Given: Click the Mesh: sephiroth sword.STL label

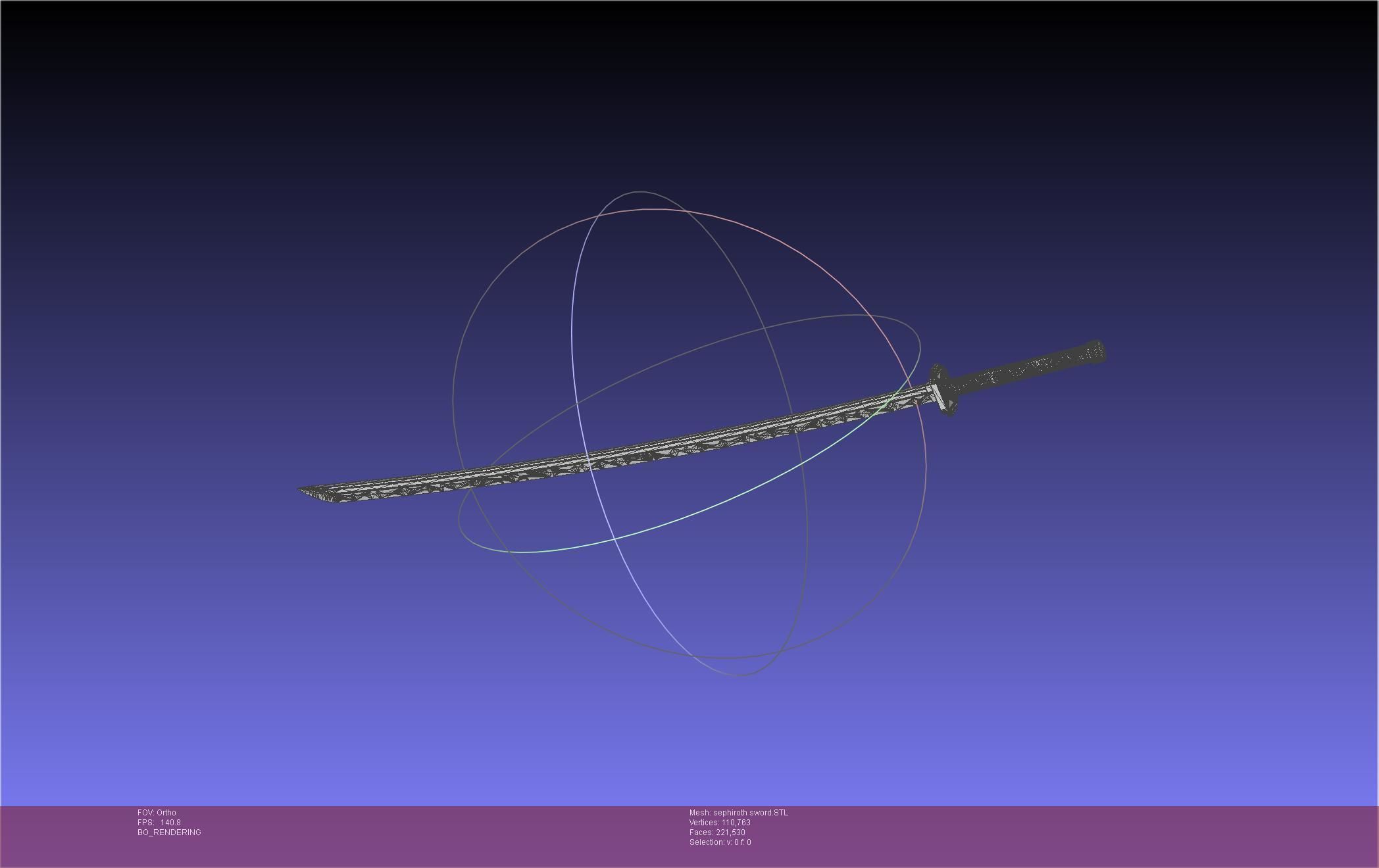Looking at the screenshot, I should [738, 813].
